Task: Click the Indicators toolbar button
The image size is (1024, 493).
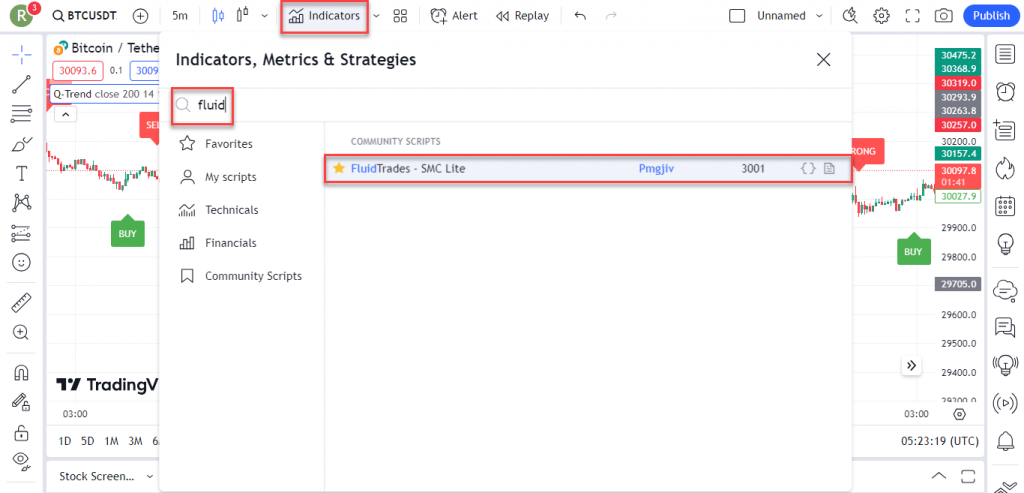Action: point(325,16)
